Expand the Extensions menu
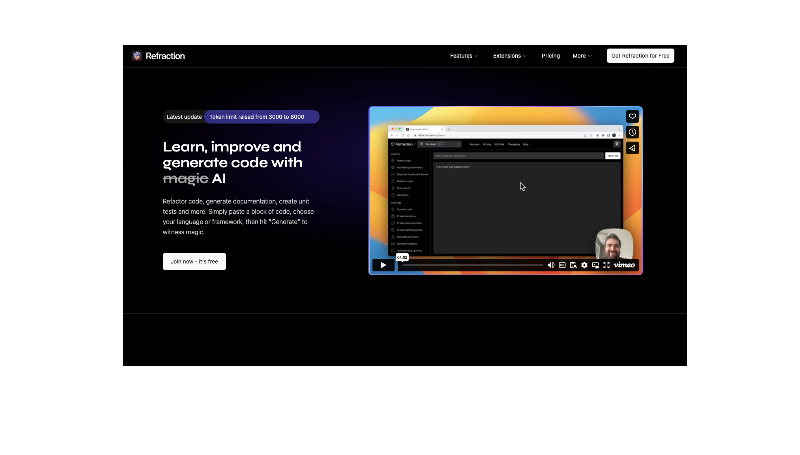The width and height of the screenshot is (800, 455). 510,56
